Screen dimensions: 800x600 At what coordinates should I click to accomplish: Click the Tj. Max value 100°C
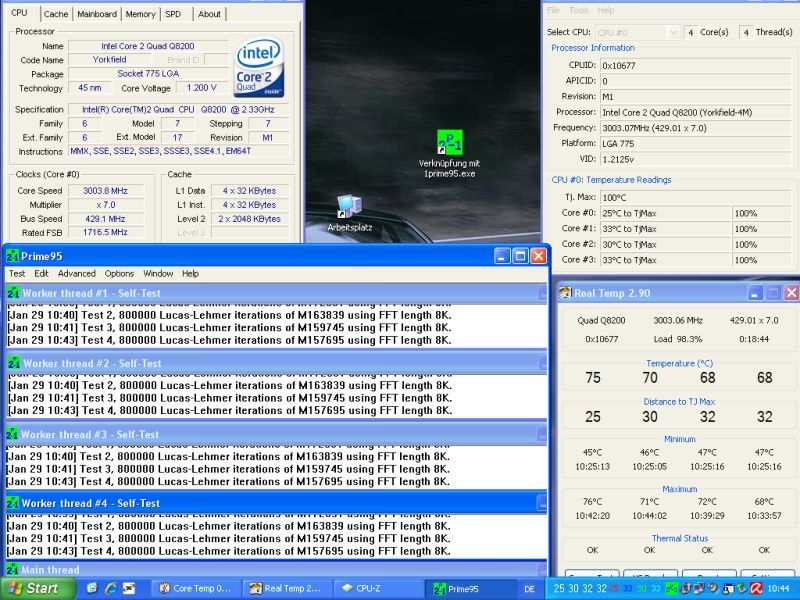[696, 197]
